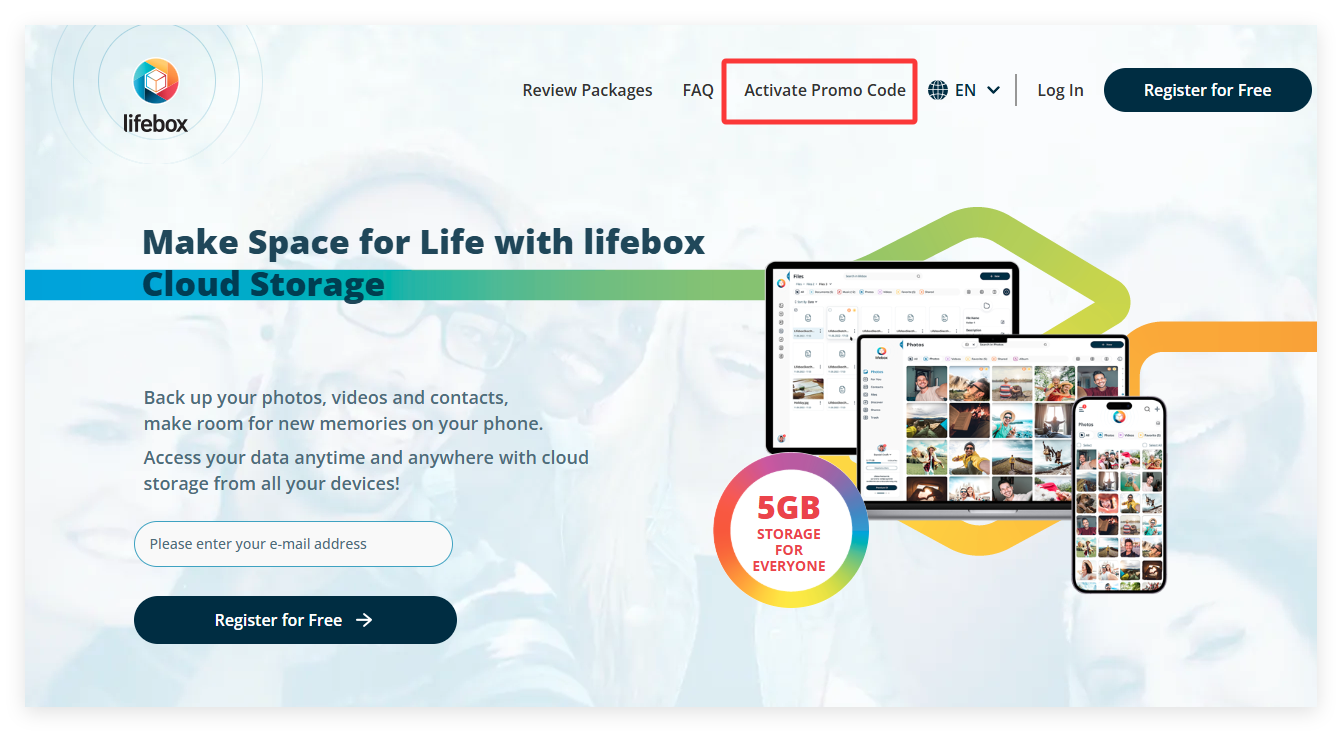This screenshot has width=1342, height=732.
Task: Open the Review Packages menu item
Action: [587, 90]
